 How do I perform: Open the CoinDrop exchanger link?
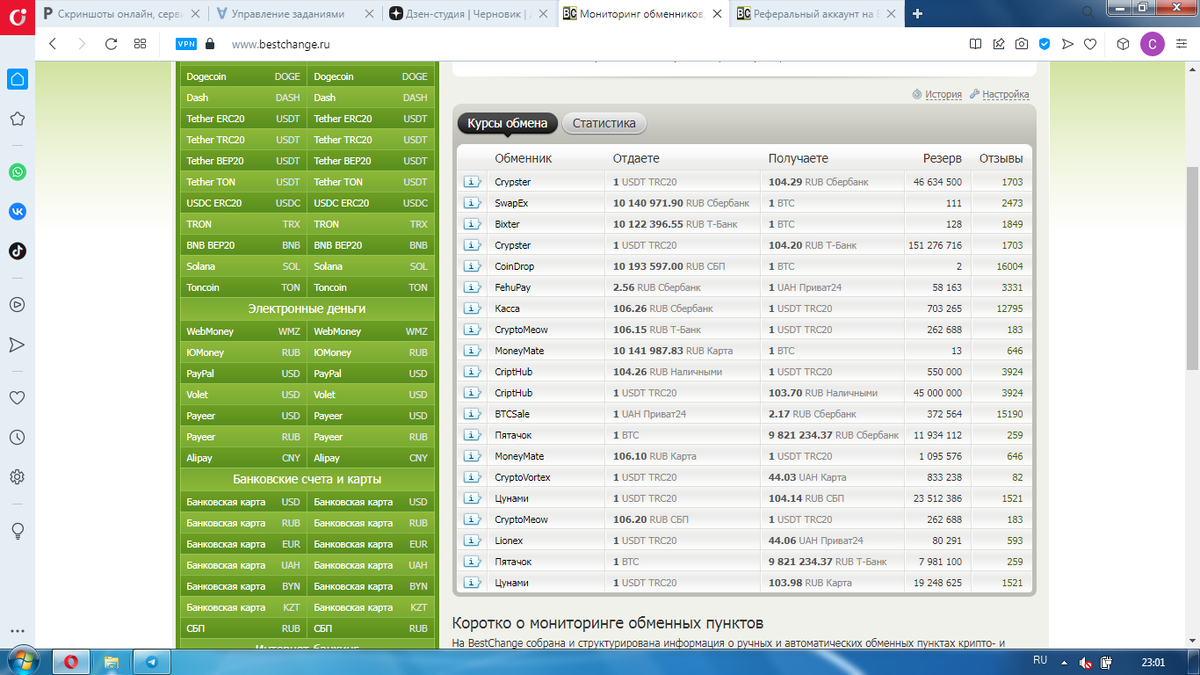[x=514, y=267]
